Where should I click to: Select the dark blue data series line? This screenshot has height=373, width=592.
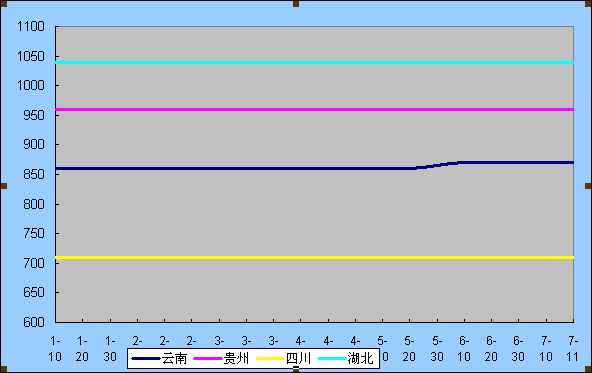314,168
